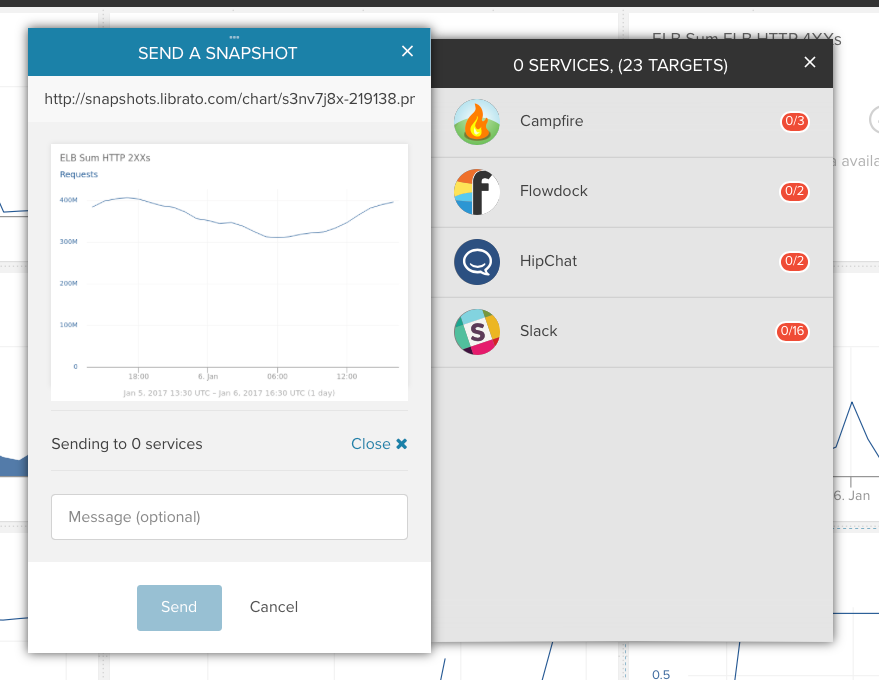Close the Send a Snapshot dialog
879x680 pixels.
(x=407, y=52)
